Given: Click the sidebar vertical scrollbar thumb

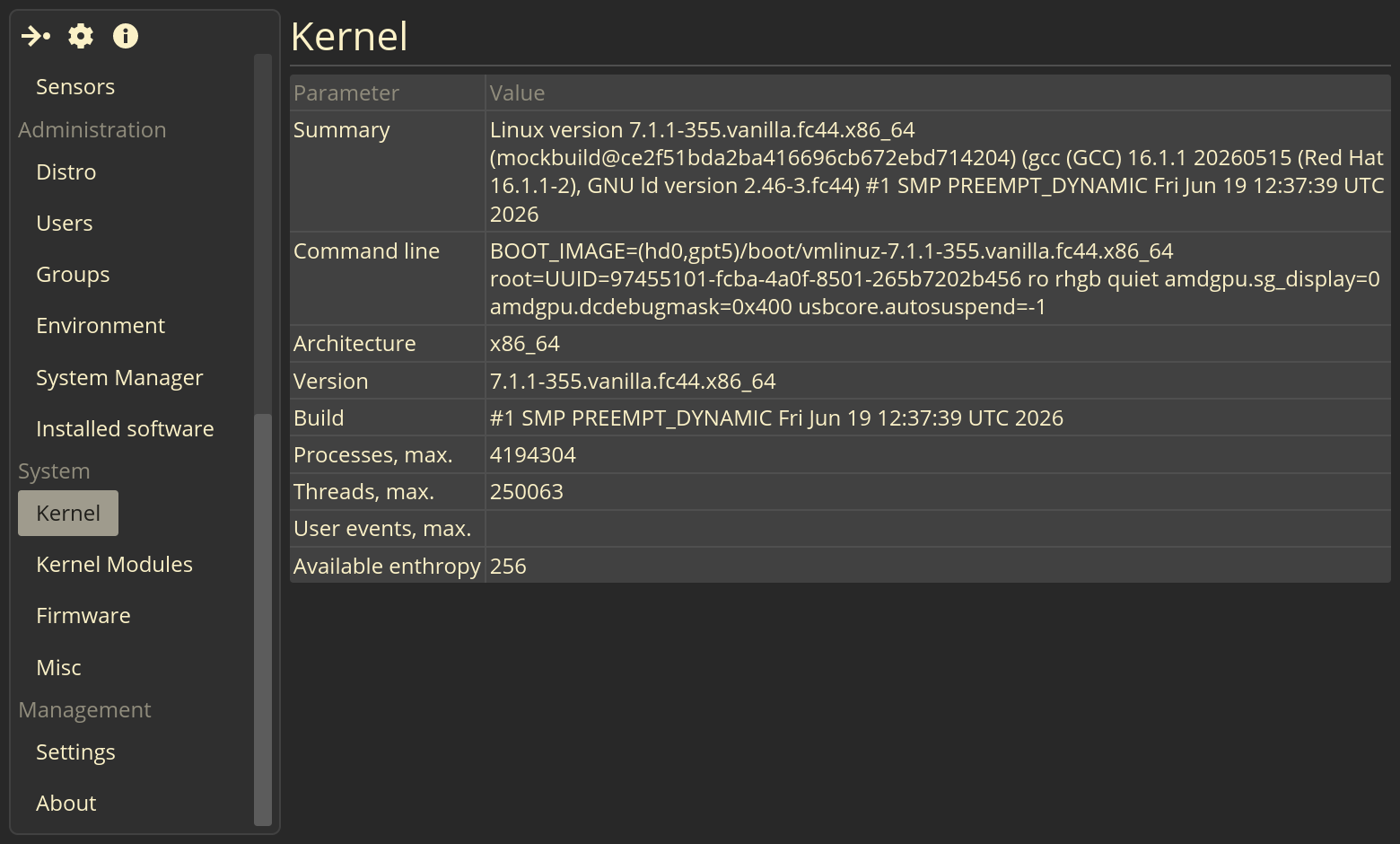Looking at the screenshot, I should pyautogui.click(x=263, y=619).
